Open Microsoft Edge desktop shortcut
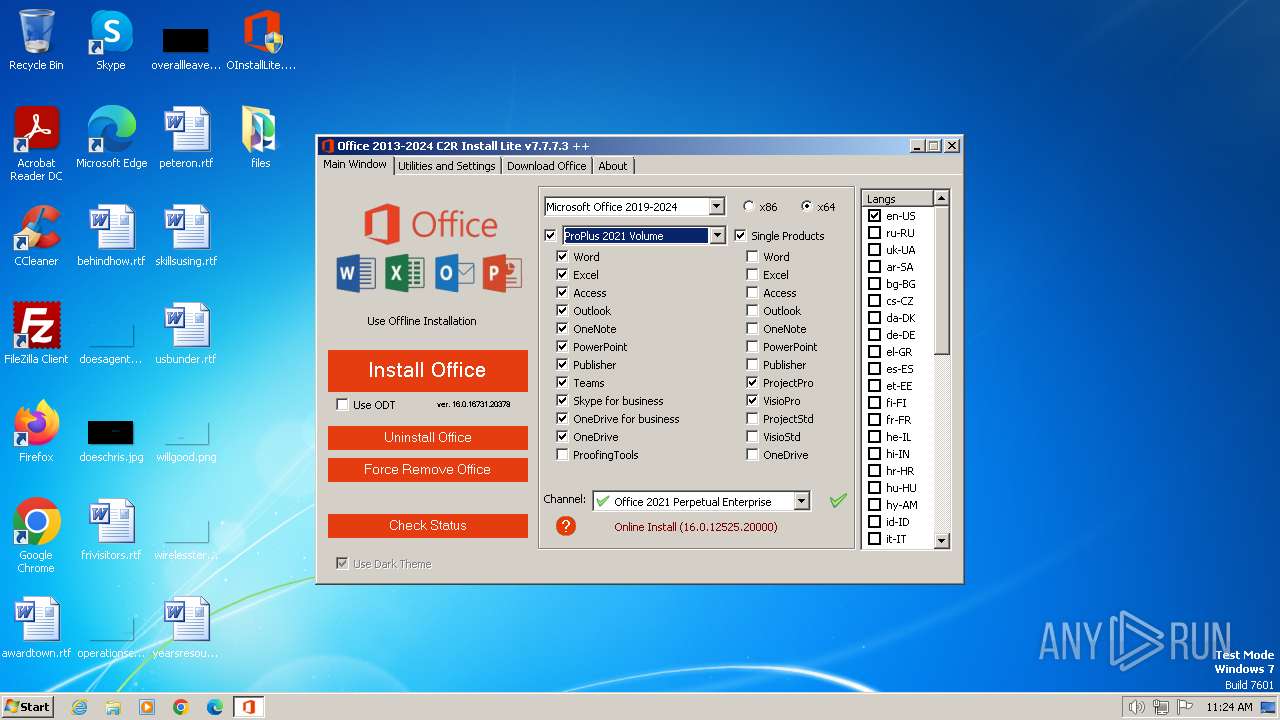Screen dimensions: 1280x720 [111, 138]
